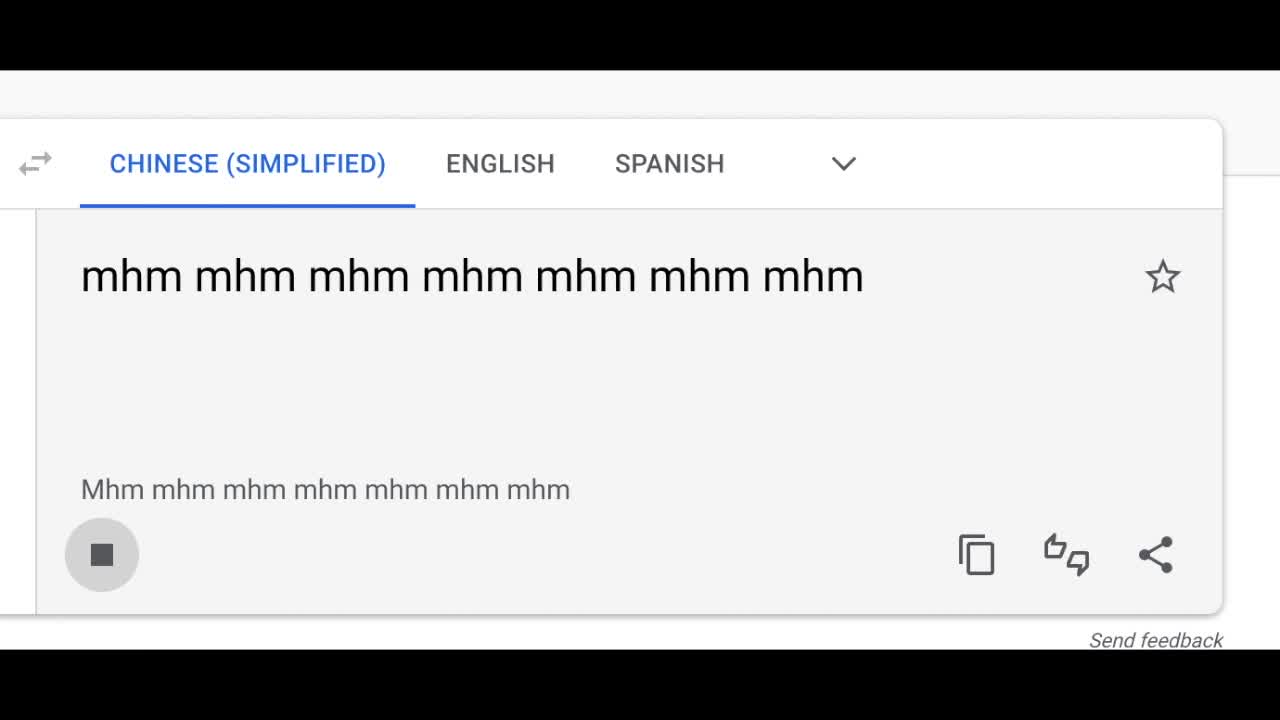Click the first 'mhm' word in translation
Screen dimensions: 1280x720
[130, 277]
